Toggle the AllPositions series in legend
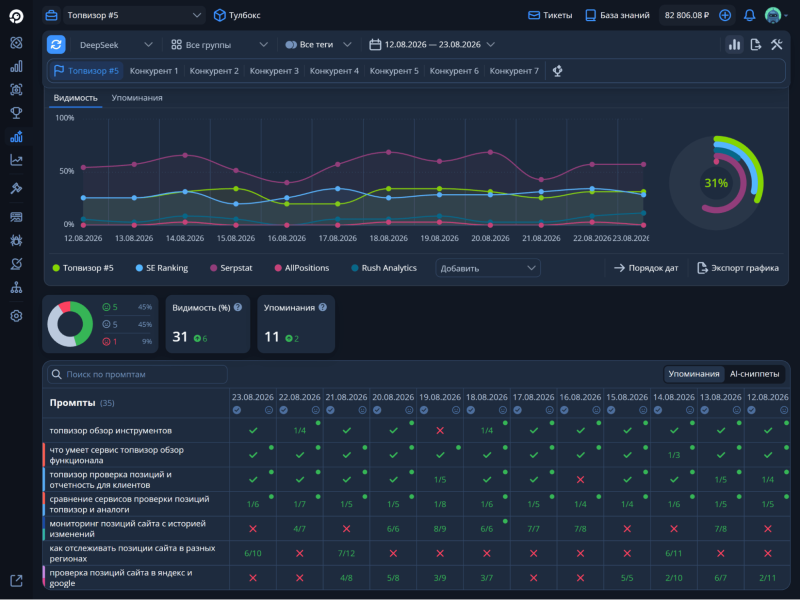 (302, 268)
